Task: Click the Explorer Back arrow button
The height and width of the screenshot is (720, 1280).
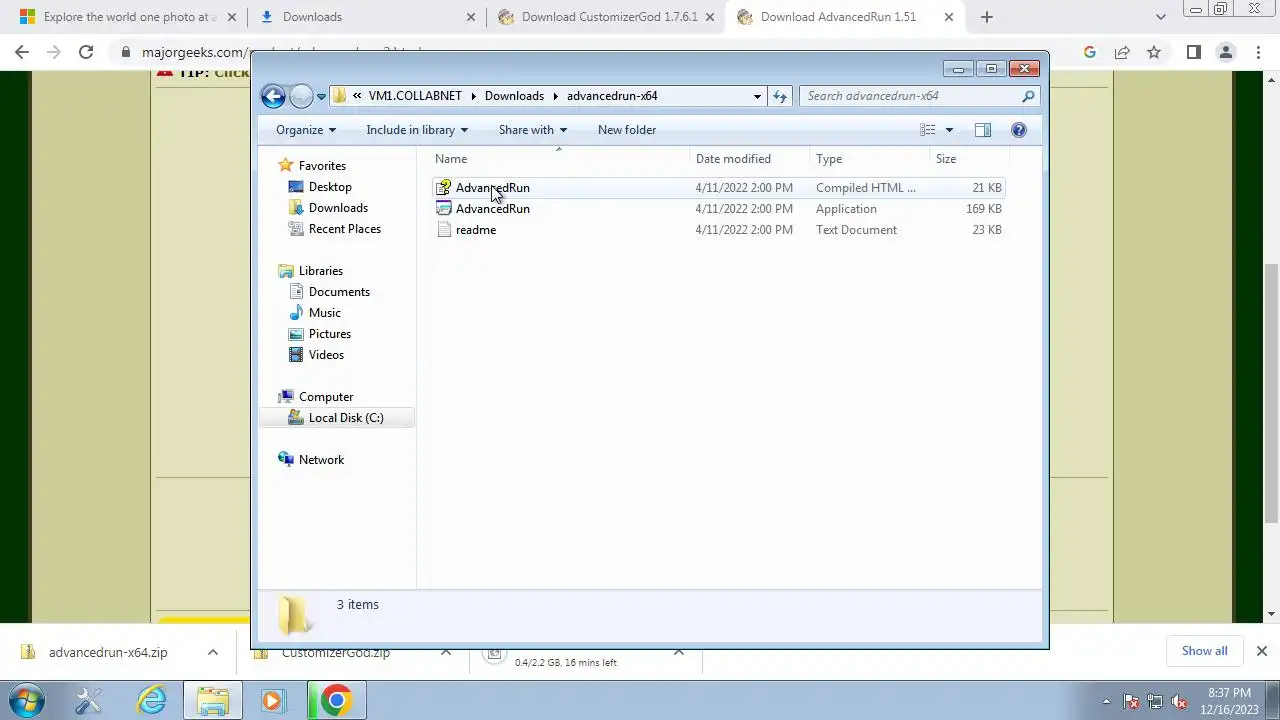Action: coord(273,96)
